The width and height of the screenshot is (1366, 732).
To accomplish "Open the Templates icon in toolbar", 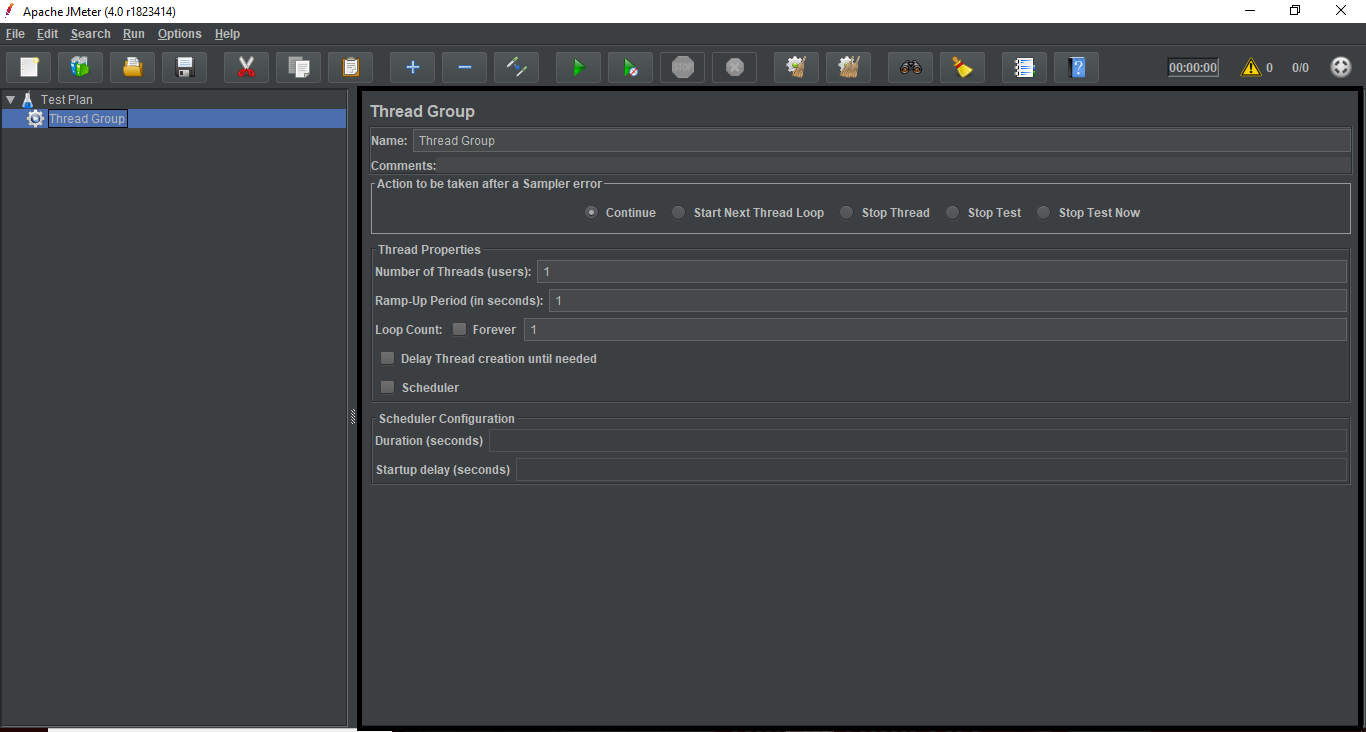I will click(80, 68).
